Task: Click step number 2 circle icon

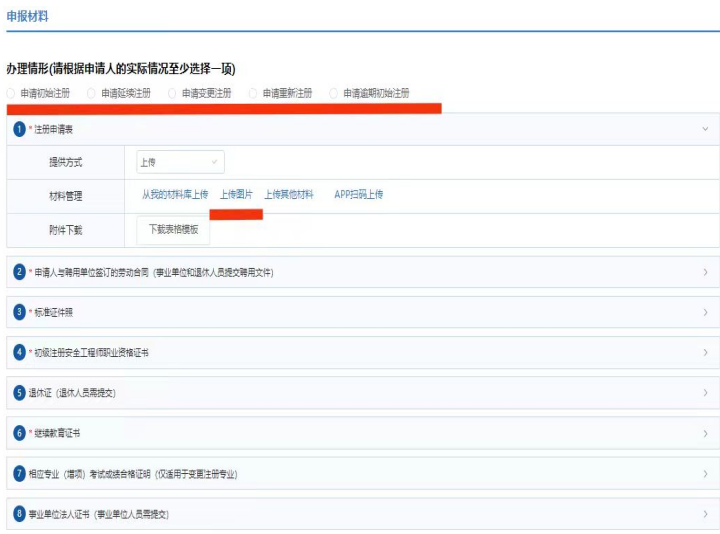Action: click(x=19, y=272)
